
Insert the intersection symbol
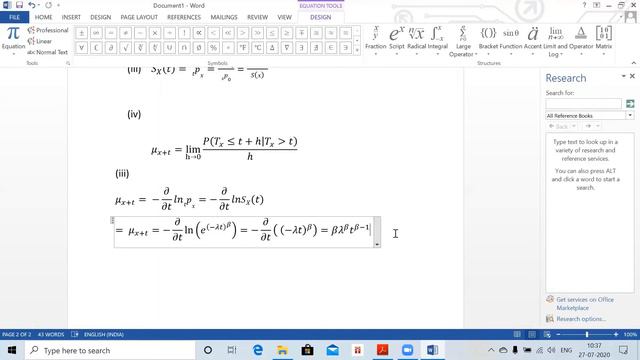tap(184, 48)
